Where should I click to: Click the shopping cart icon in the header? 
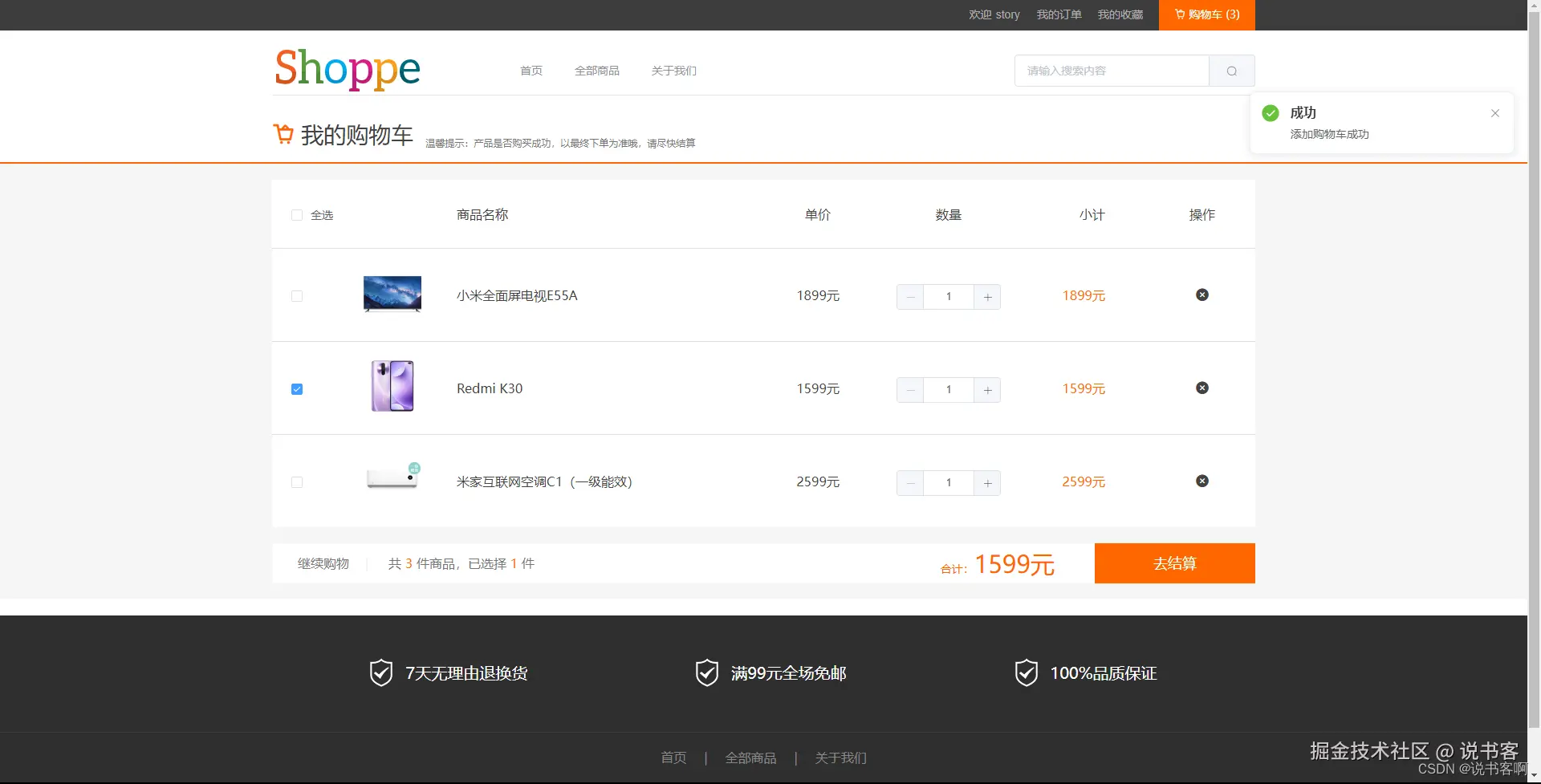tap(1179, 14)
